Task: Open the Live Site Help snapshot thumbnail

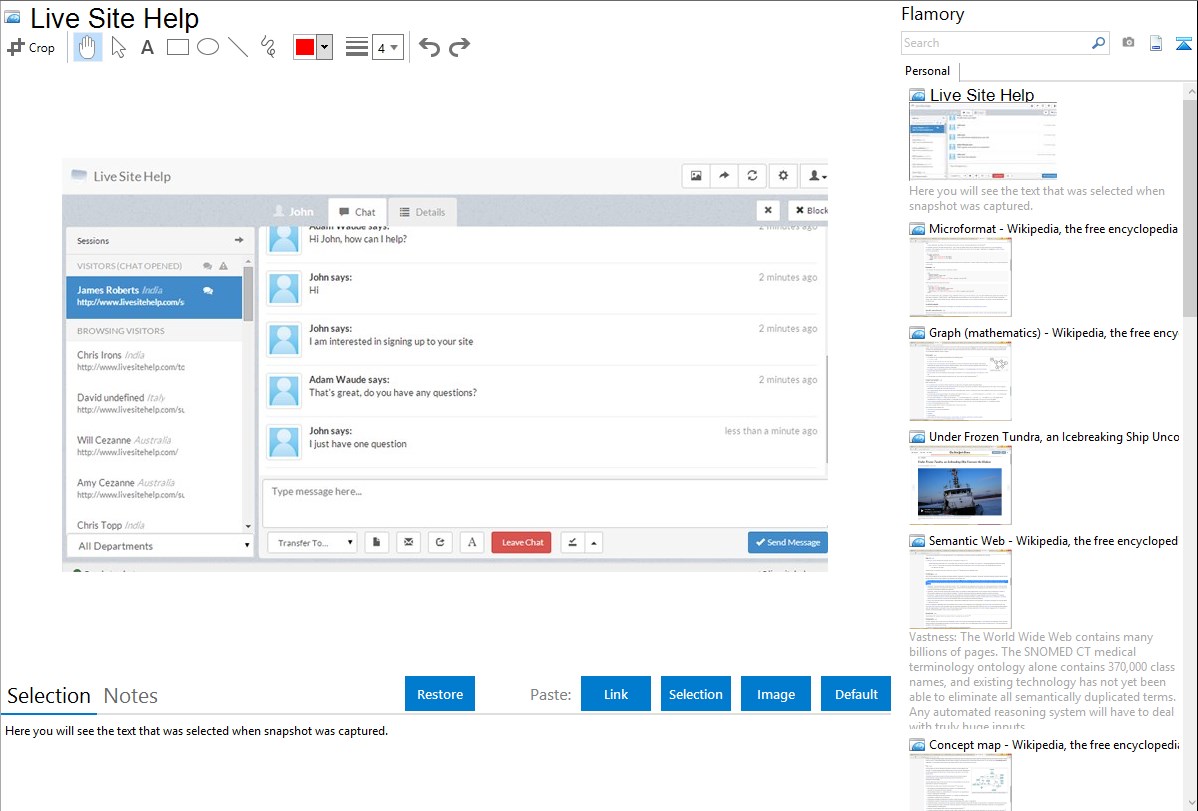Action: [983, 141]
